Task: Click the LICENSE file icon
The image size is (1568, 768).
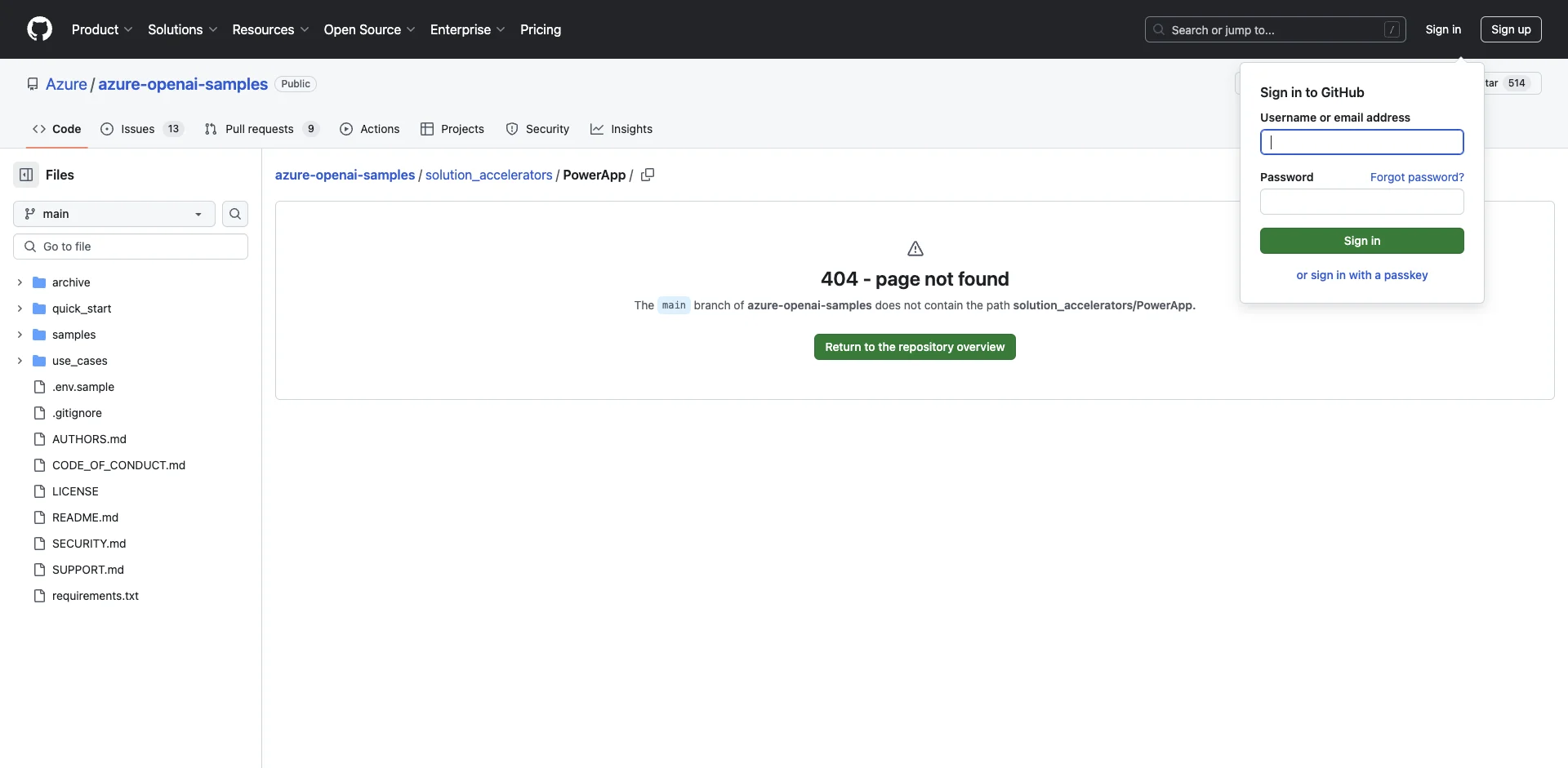Action: pyautogui.click(x=39, y=491)
